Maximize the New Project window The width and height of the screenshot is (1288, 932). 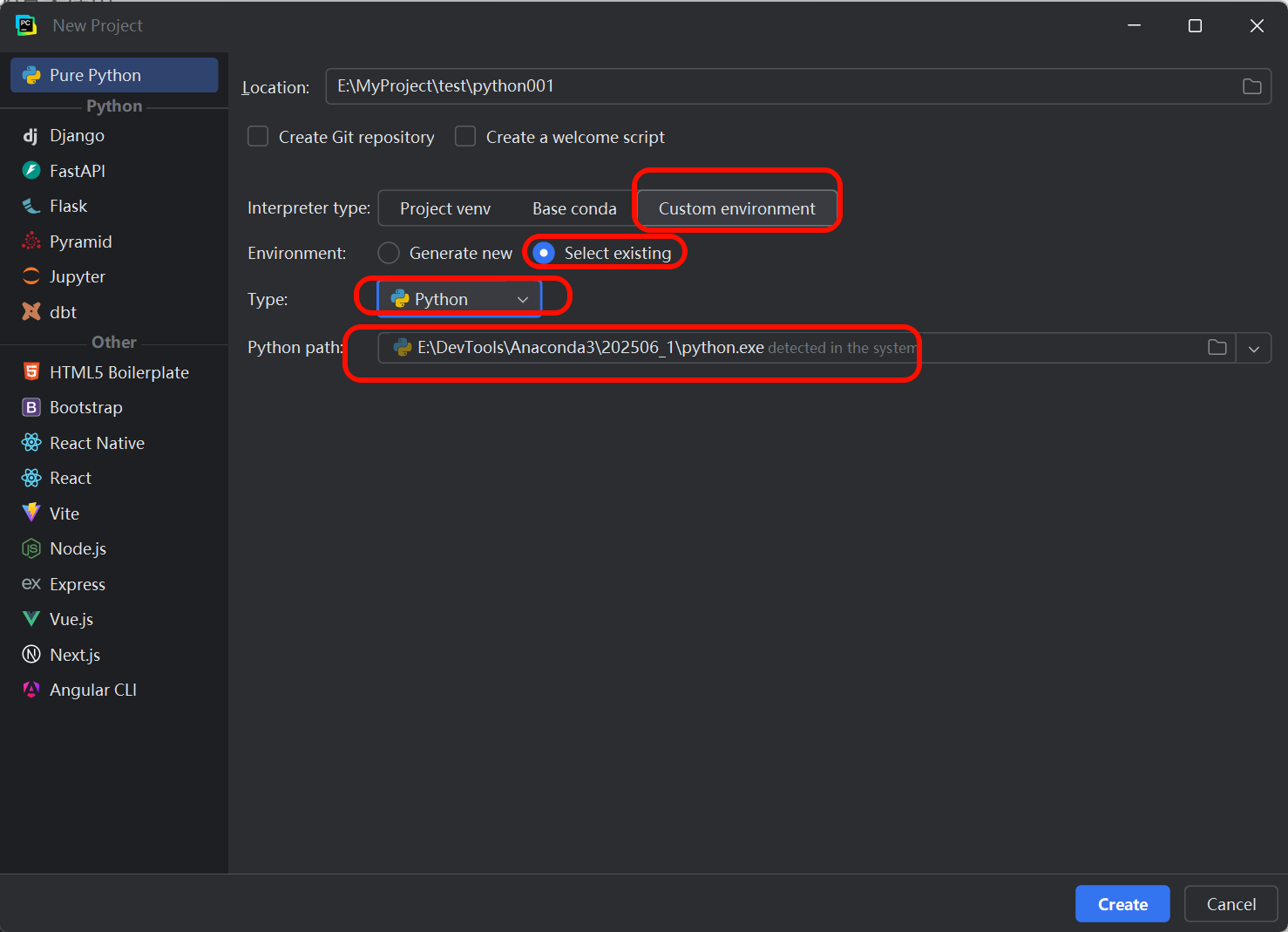[1195, 26]
